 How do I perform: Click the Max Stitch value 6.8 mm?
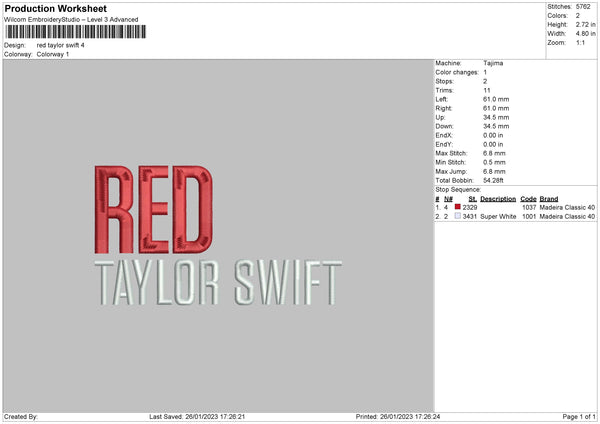tap(494, 153)
